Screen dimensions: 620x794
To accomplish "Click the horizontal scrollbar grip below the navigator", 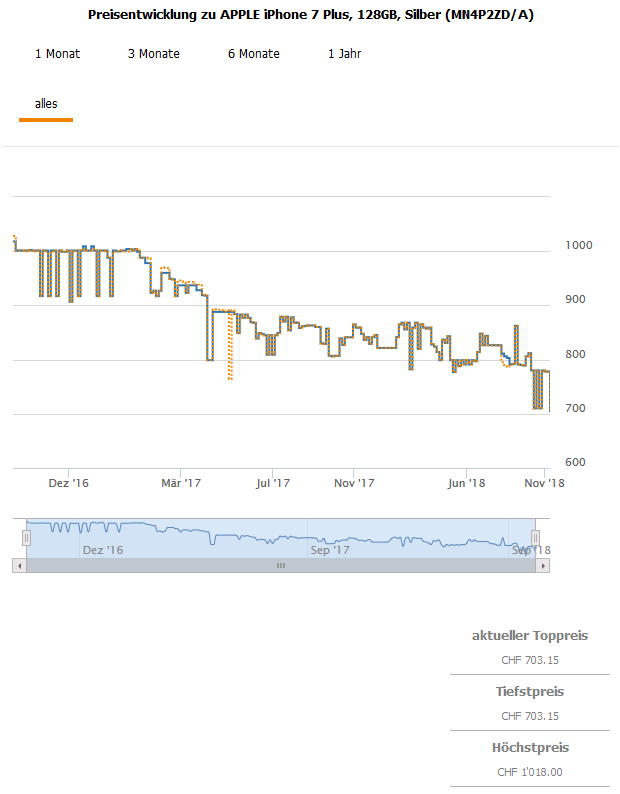I will (x=281, y=565).
